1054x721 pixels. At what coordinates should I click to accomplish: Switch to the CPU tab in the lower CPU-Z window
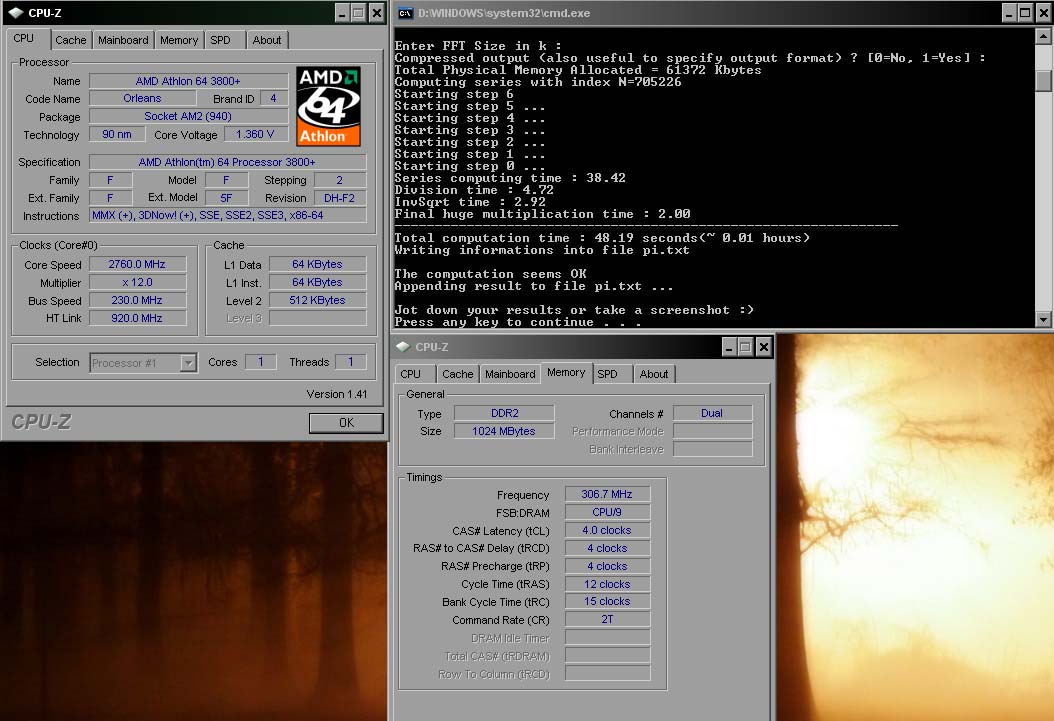411,374
